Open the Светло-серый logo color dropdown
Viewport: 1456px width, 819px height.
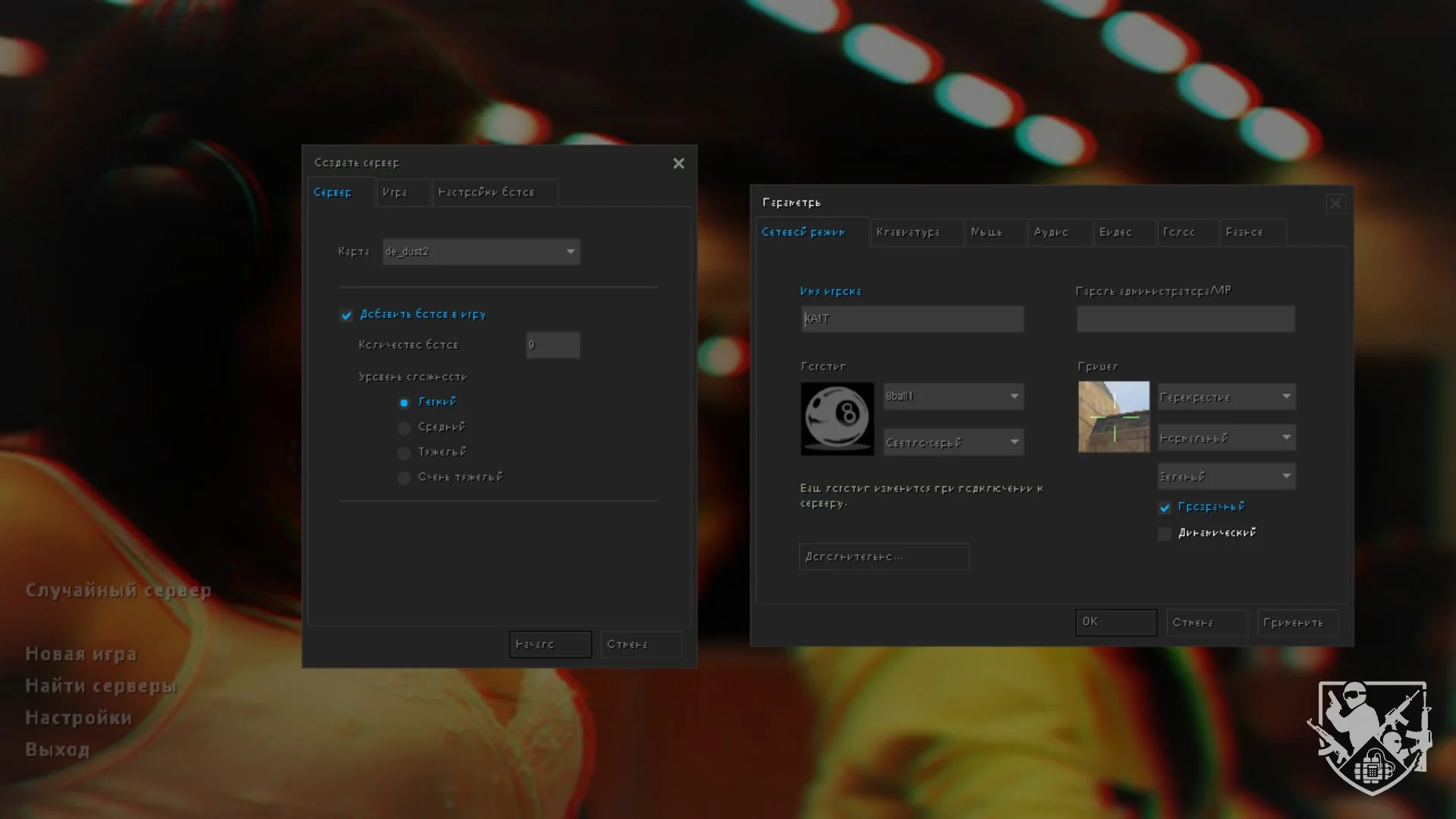953,443
